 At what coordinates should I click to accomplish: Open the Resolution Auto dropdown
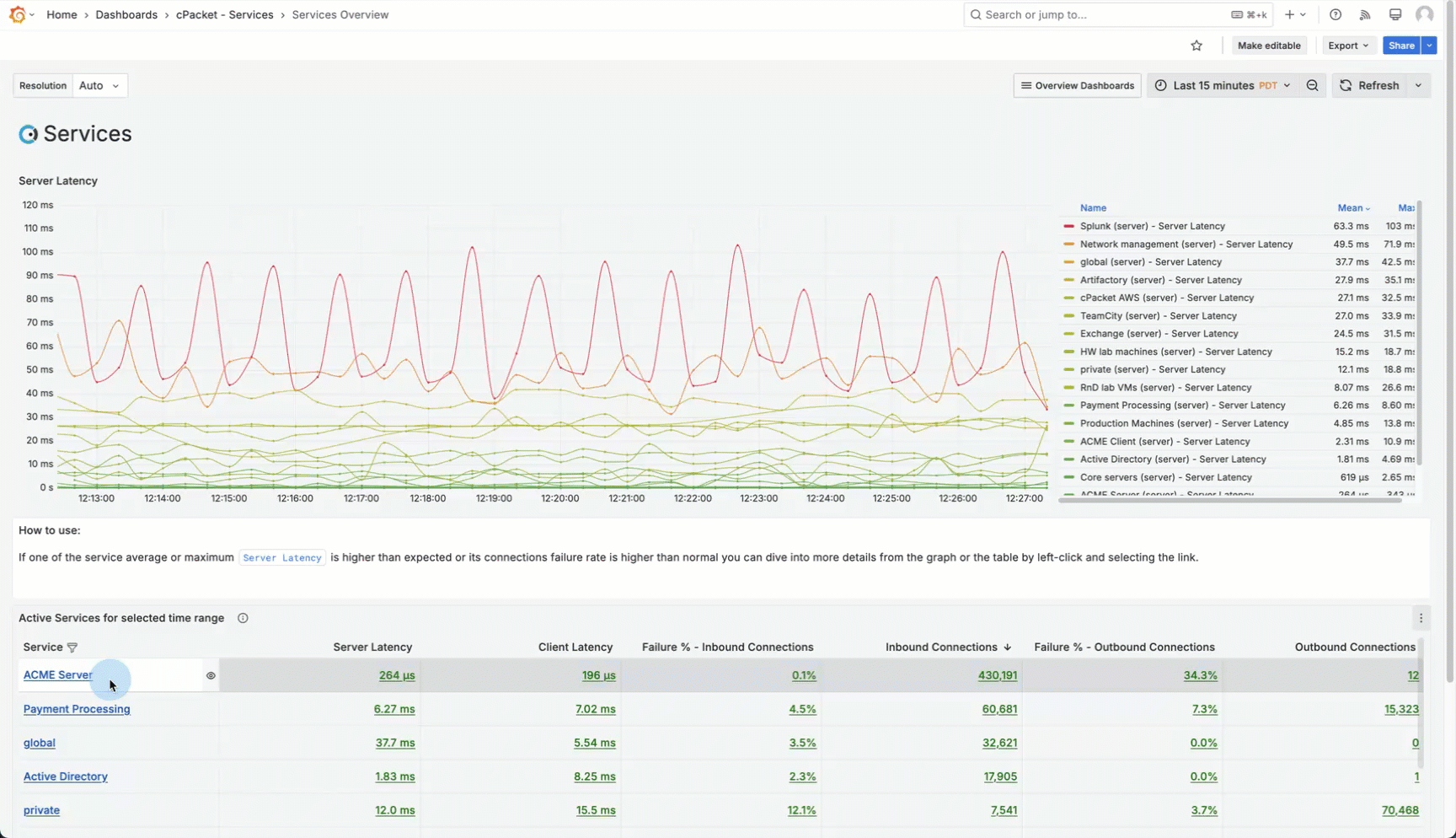coord(99,85)
